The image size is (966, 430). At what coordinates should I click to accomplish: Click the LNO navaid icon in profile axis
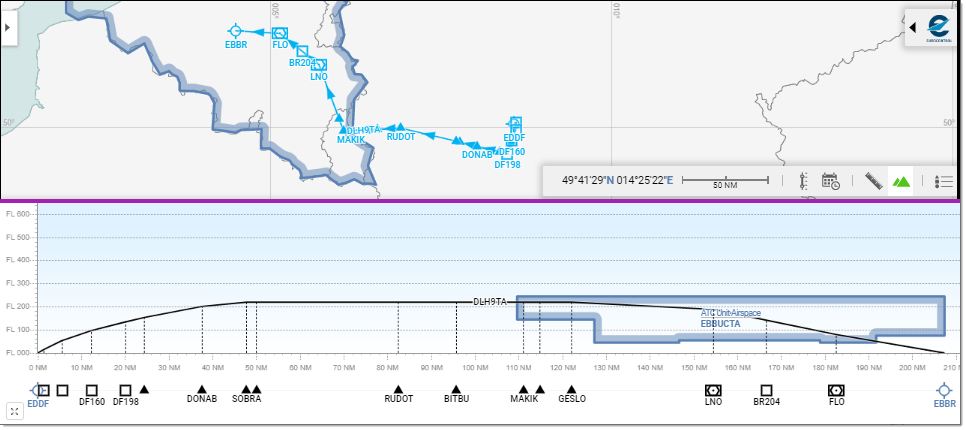point(713,389)
